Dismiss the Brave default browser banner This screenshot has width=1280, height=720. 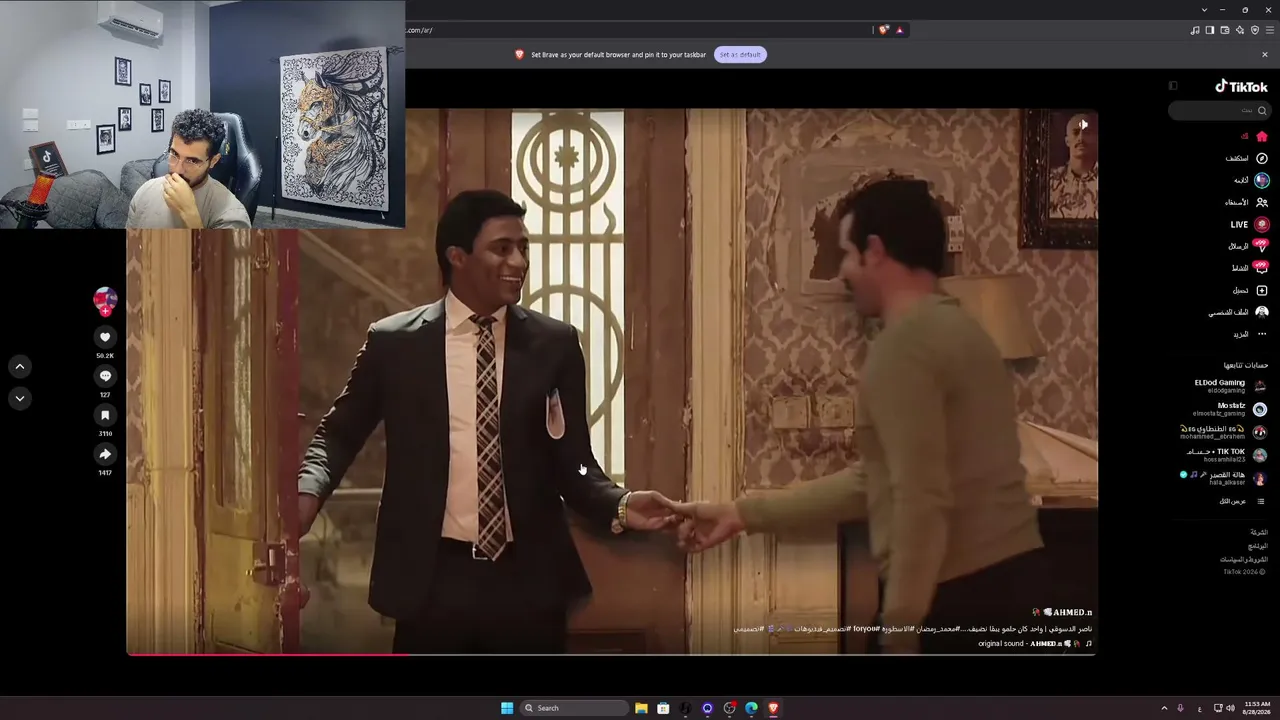(x=1264, y=54)
